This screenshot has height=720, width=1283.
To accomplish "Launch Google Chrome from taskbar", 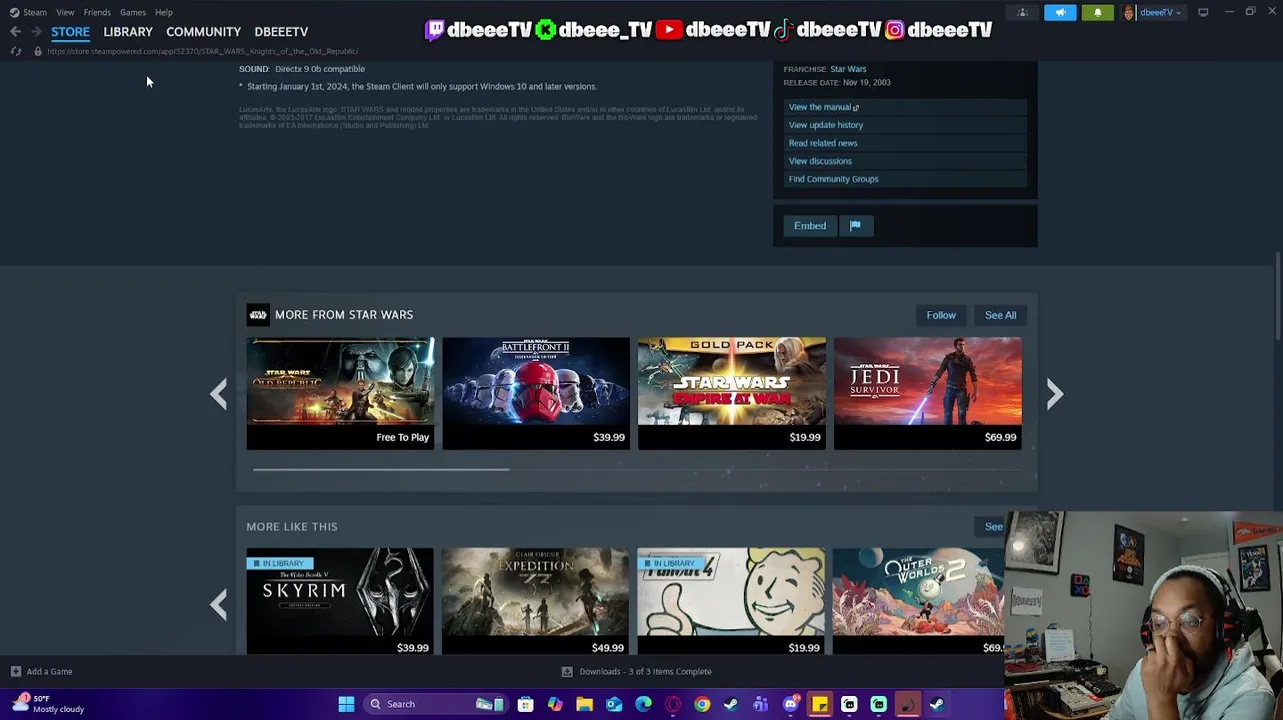I will click(x=702, y=704).
